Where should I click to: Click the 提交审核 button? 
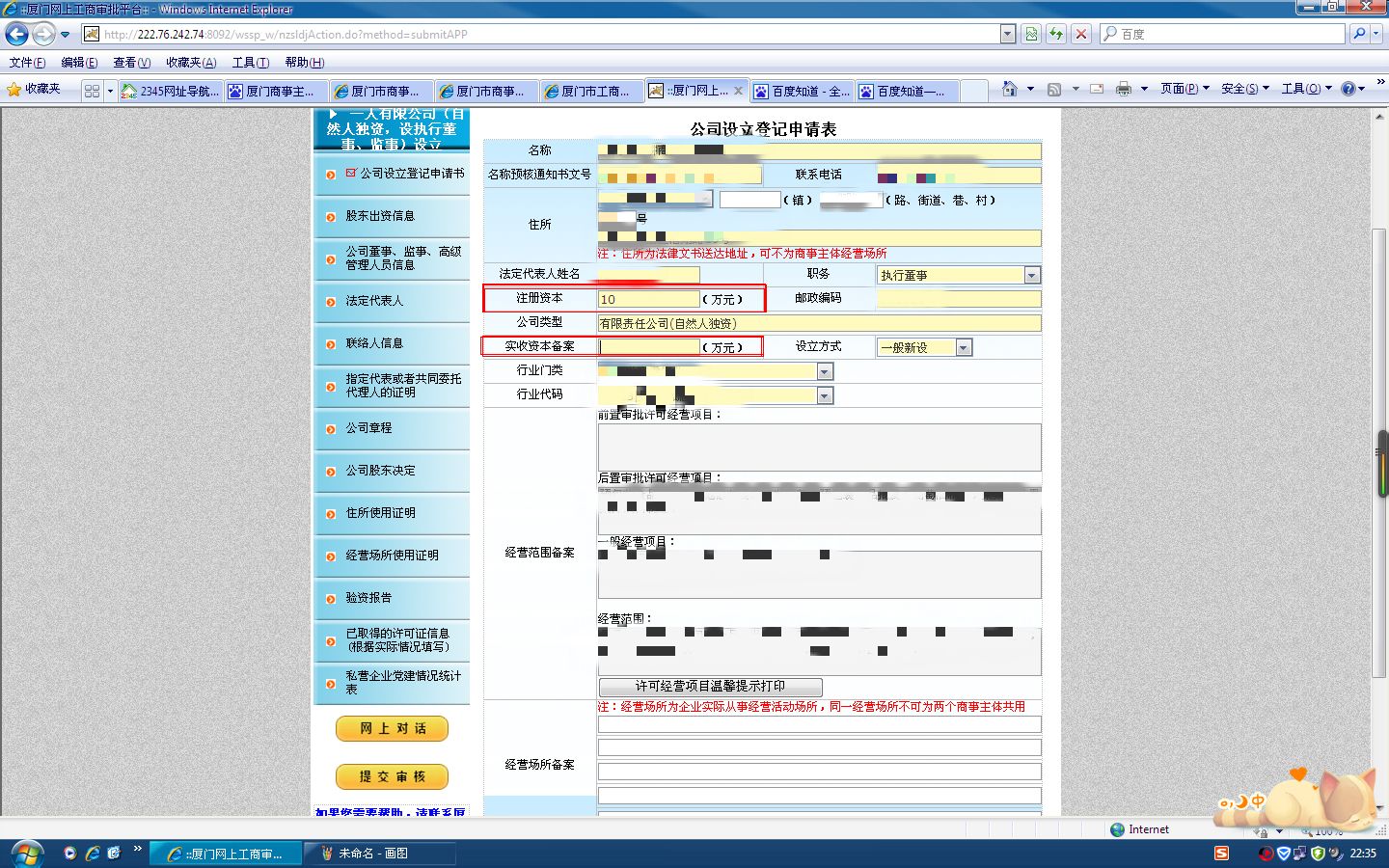[392, 776]
